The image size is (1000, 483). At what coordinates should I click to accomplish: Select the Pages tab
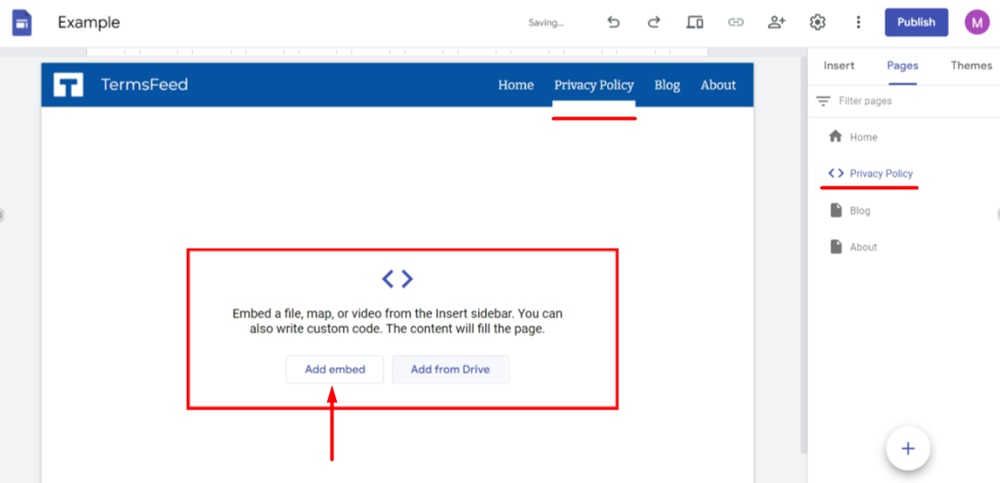click(902, 65)
